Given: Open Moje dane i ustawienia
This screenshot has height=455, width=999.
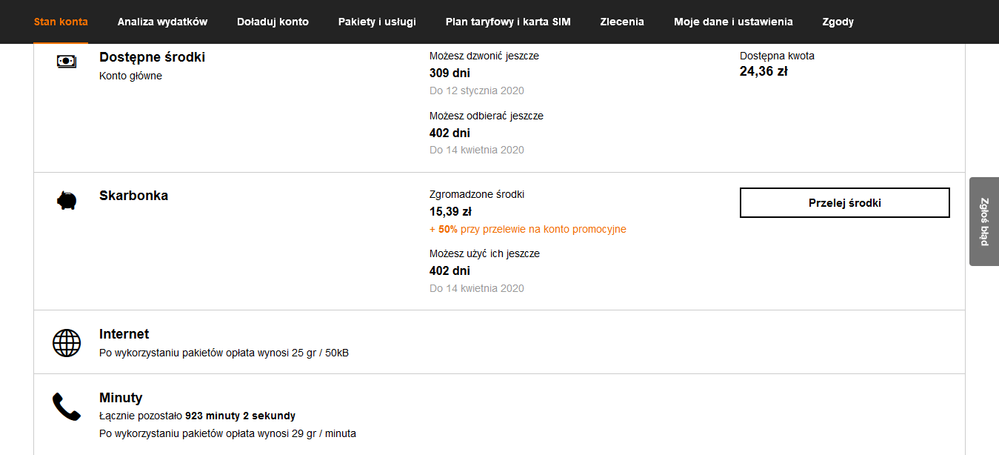Looking at the screenshot, I should 733,21.
